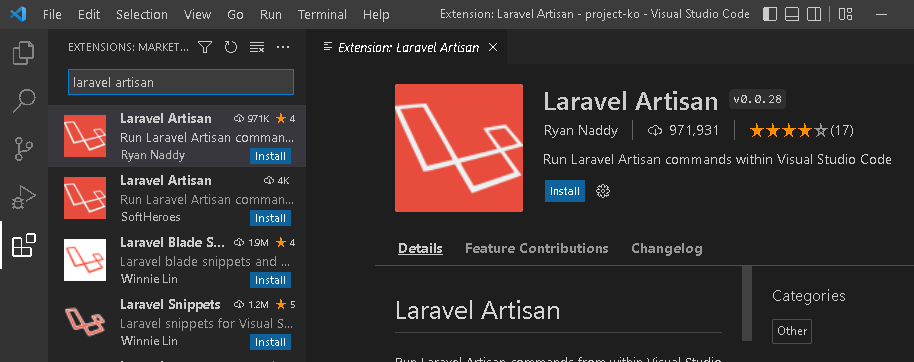Click the Laravel Snippets list icon

coord(85,322)
